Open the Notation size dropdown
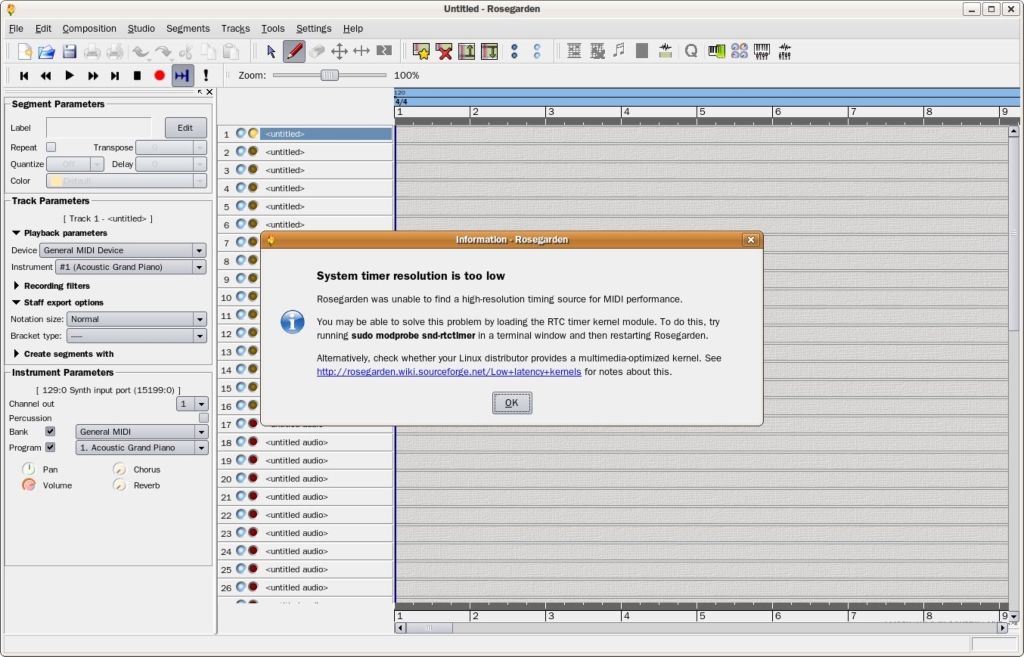The image size is (1024, 657). (136, 319)
